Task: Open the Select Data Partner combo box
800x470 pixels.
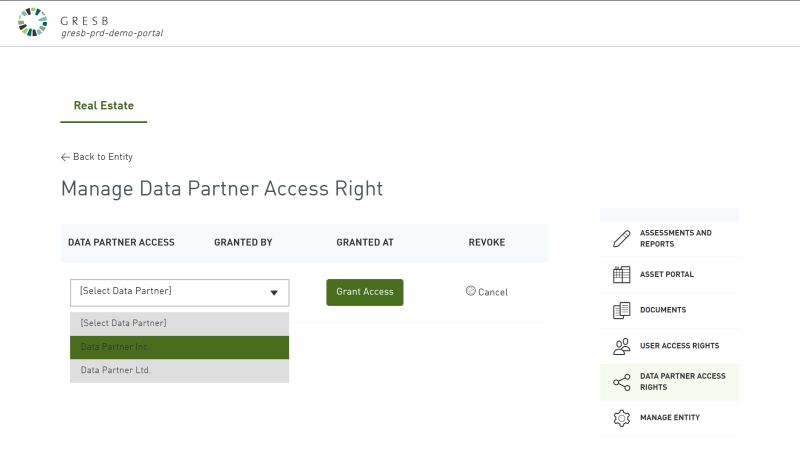Action: (180, 293)
